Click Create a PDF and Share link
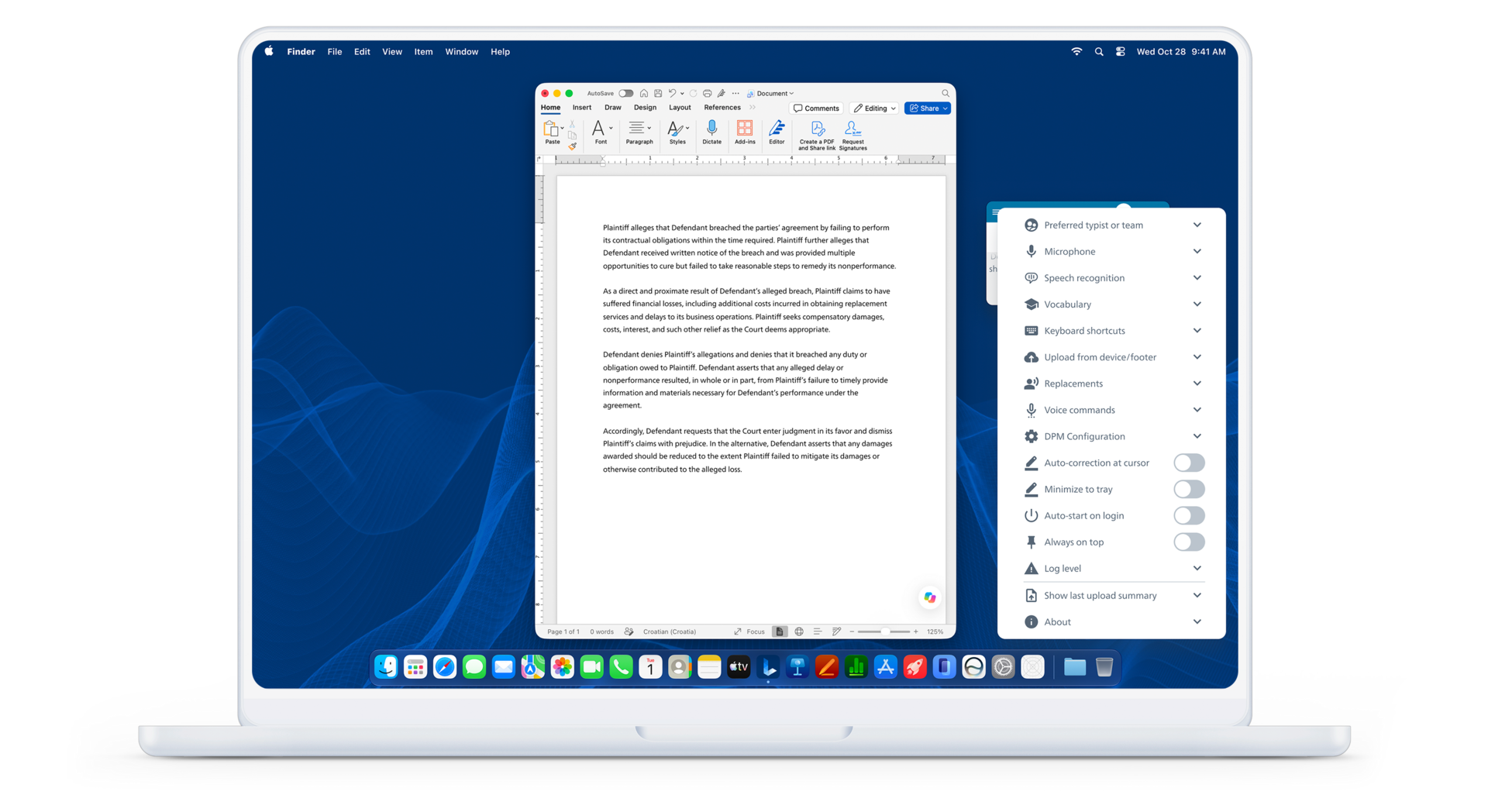The image size is (1488, 812). (x=817, y=136)
